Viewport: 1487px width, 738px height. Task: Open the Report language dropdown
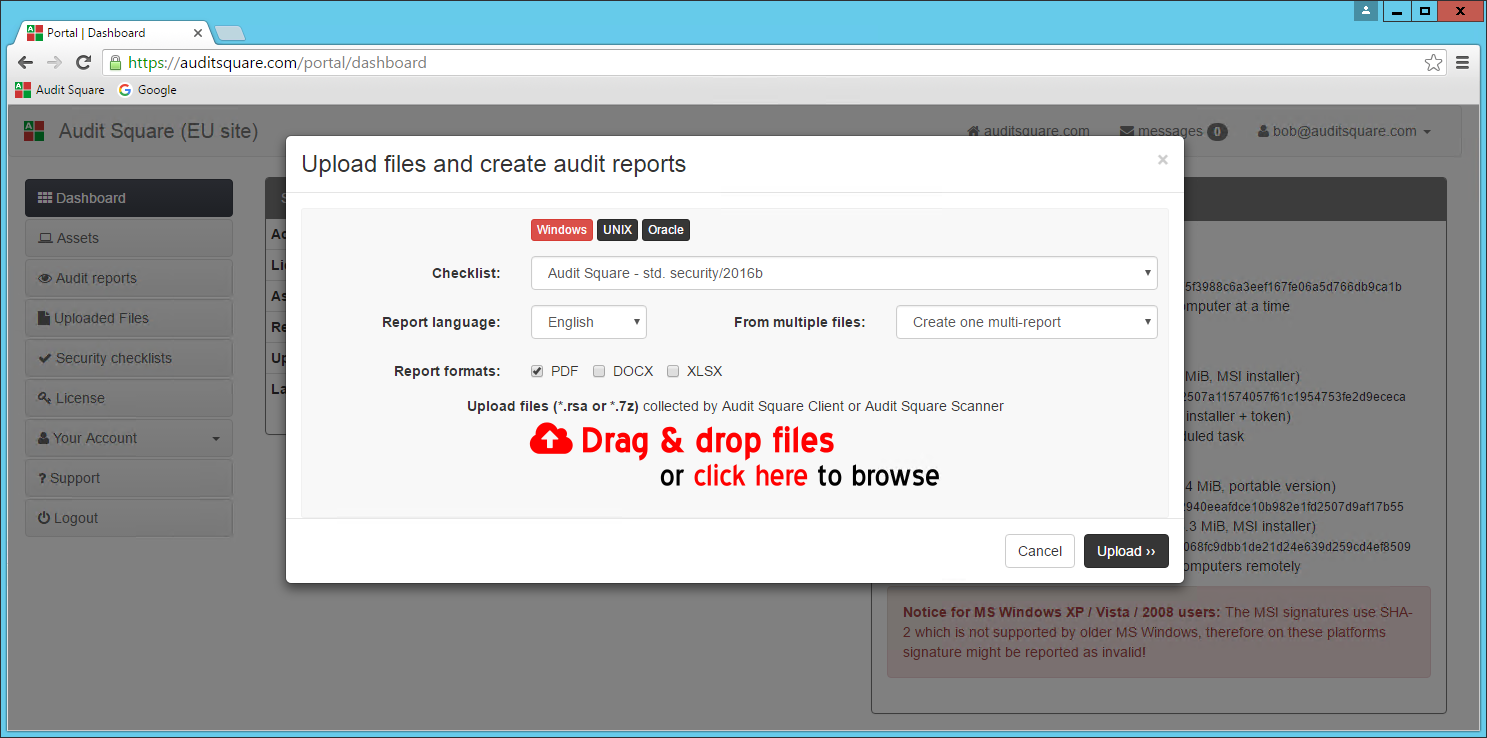pos(589,322)
